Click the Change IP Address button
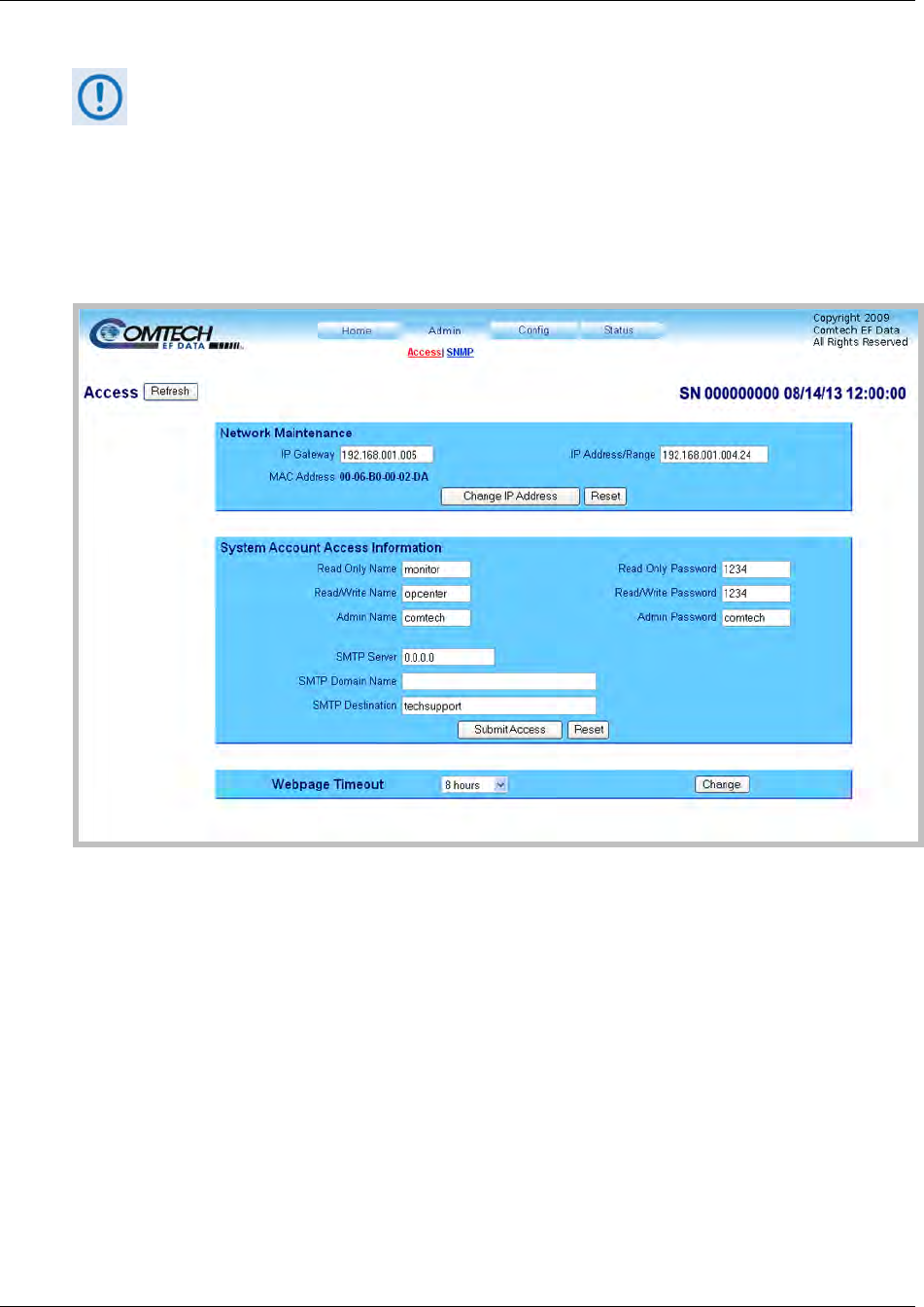 point(510,497)
